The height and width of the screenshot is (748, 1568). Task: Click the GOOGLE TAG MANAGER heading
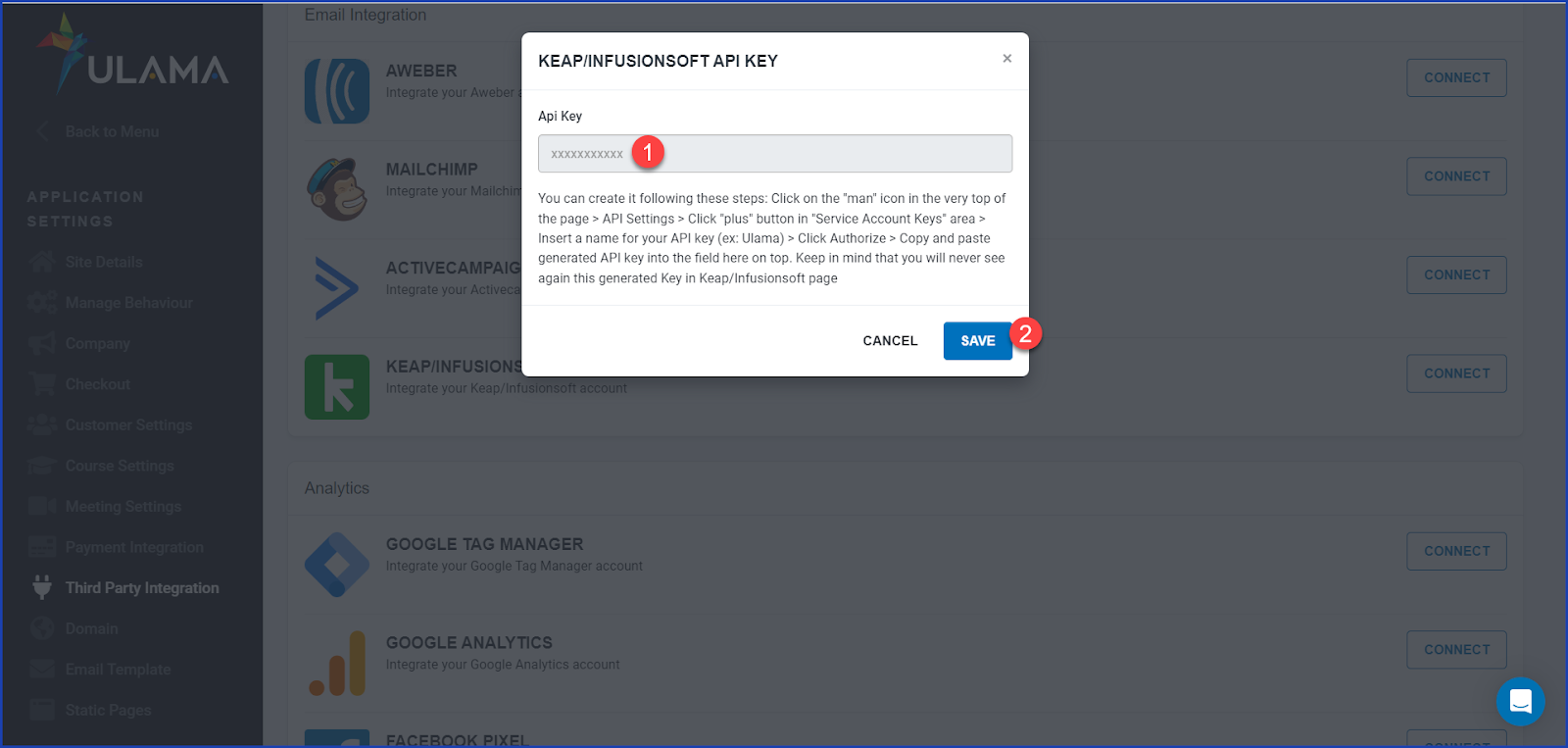coord(484,544)
